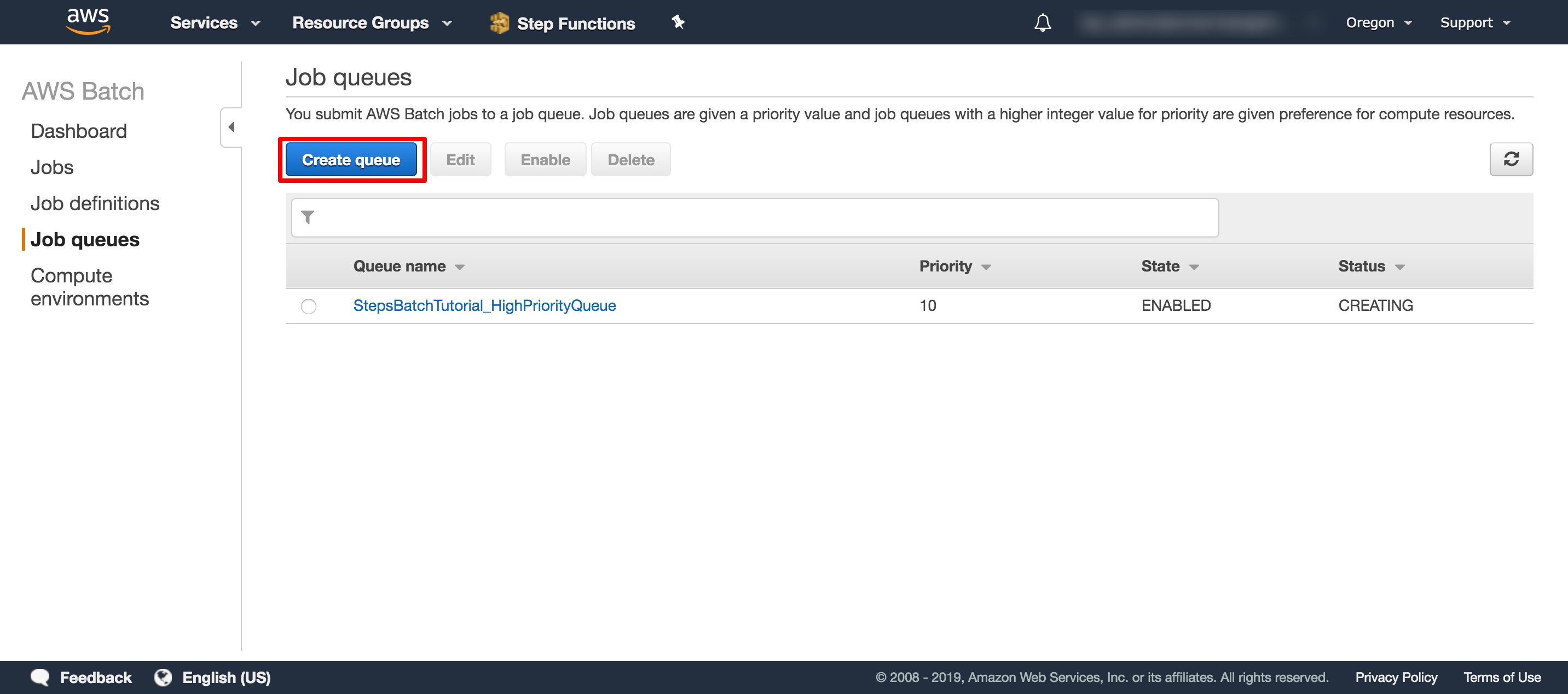Focus the queue filter input field

(x=755, y=217)
